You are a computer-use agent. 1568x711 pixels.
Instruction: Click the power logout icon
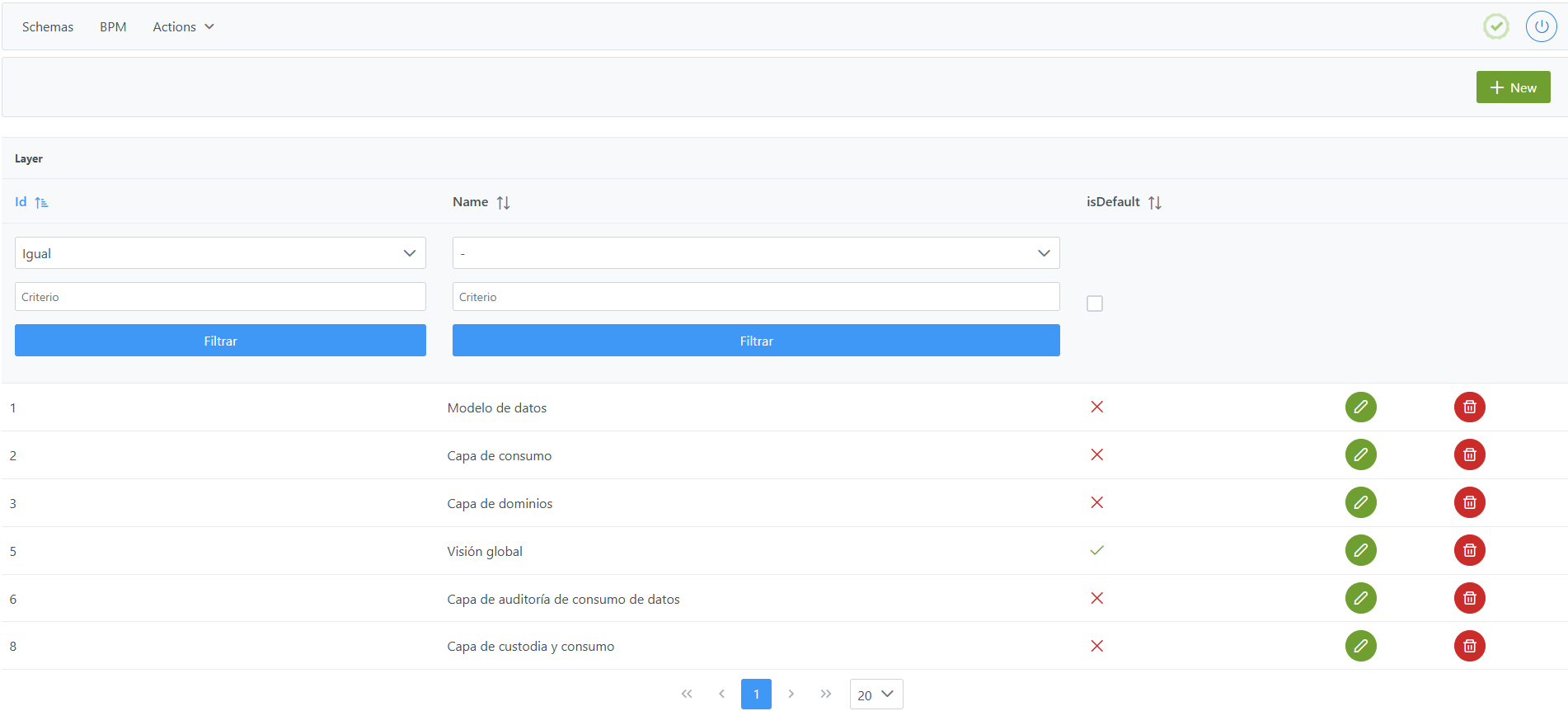[x=1541, y=26]
